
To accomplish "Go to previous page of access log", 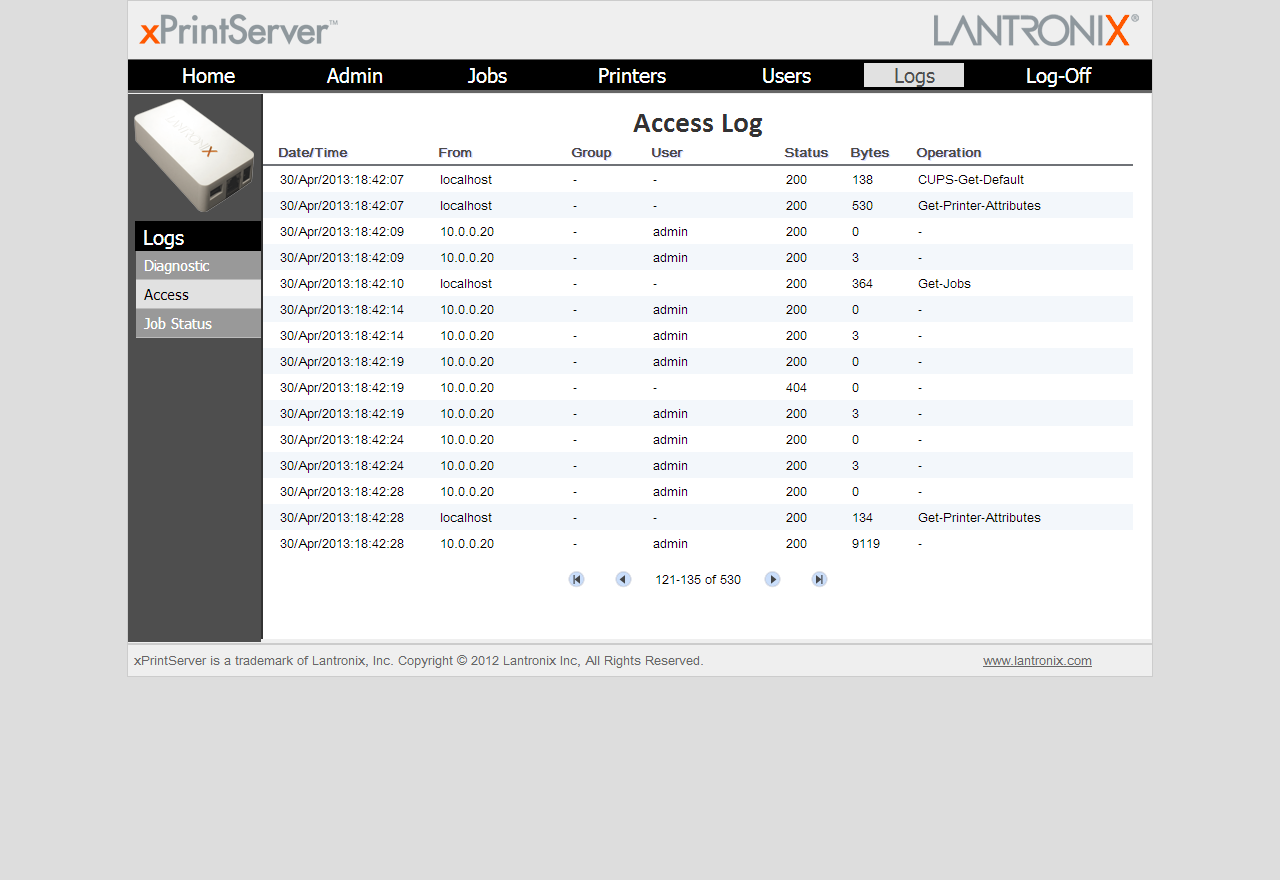I will pos(623,579).
